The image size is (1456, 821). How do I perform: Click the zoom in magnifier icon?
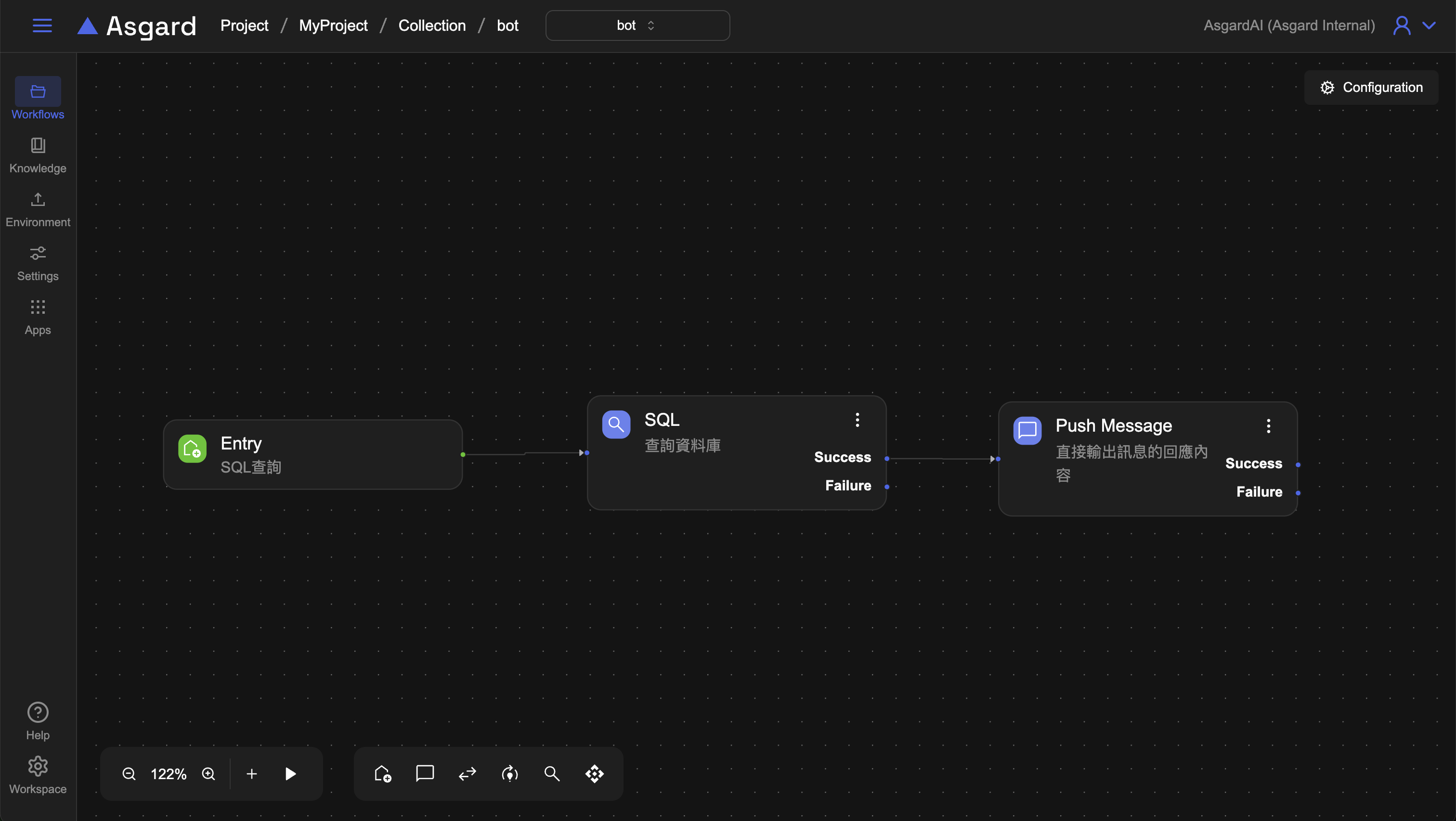(208, 773)
